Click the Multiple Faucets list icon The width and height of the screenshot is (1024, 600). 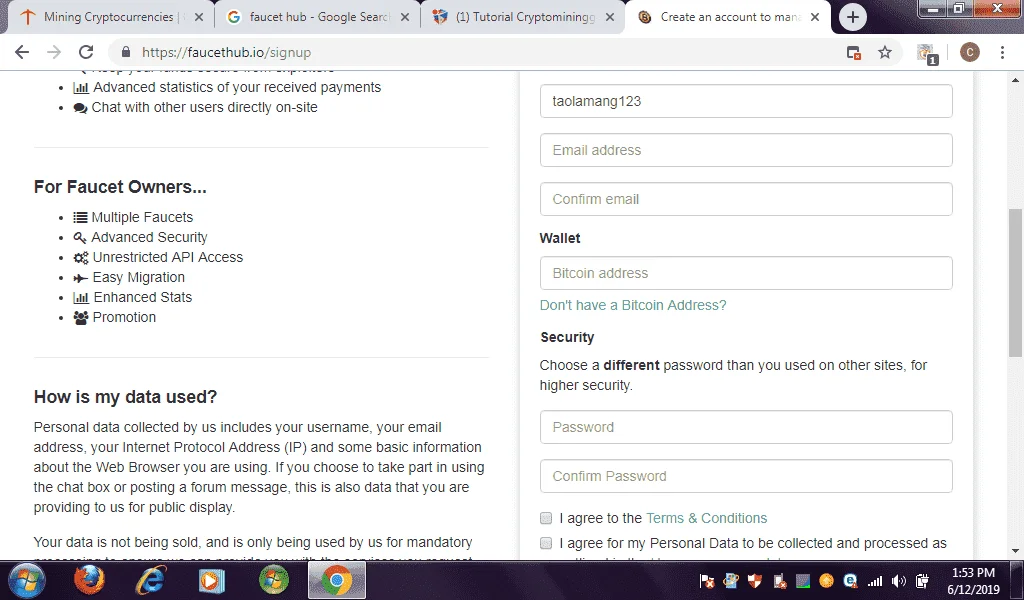click(x=80, y=217)
